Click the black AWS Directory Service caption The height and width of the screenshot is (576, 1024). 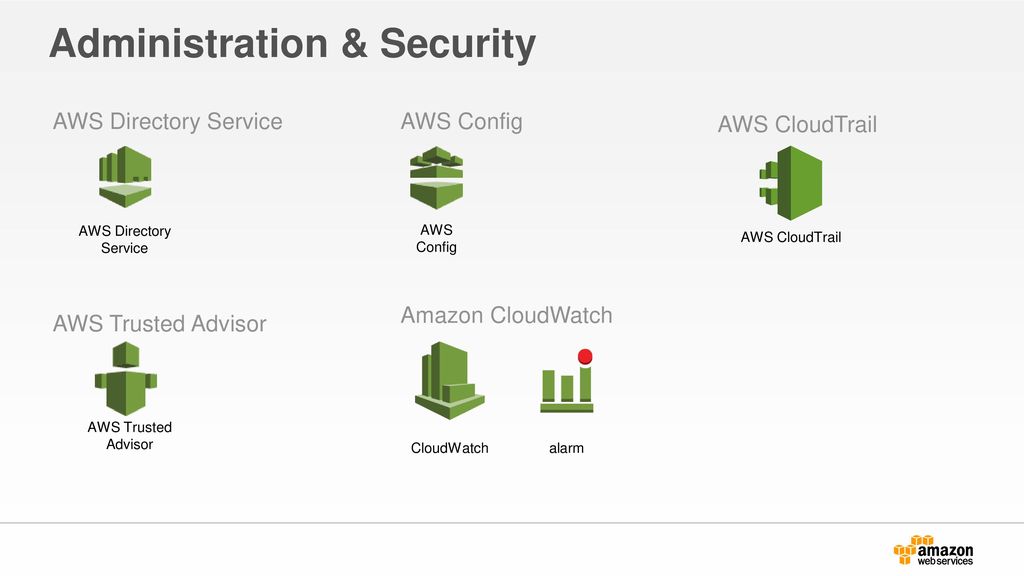tap(125, 240)
